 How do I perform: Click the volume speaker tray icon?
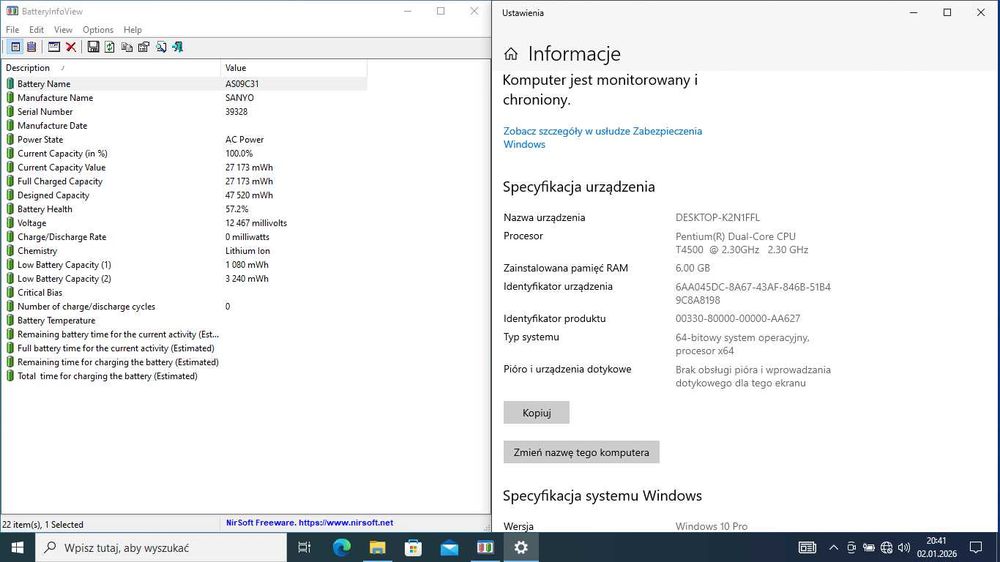(x=904, y=547)
